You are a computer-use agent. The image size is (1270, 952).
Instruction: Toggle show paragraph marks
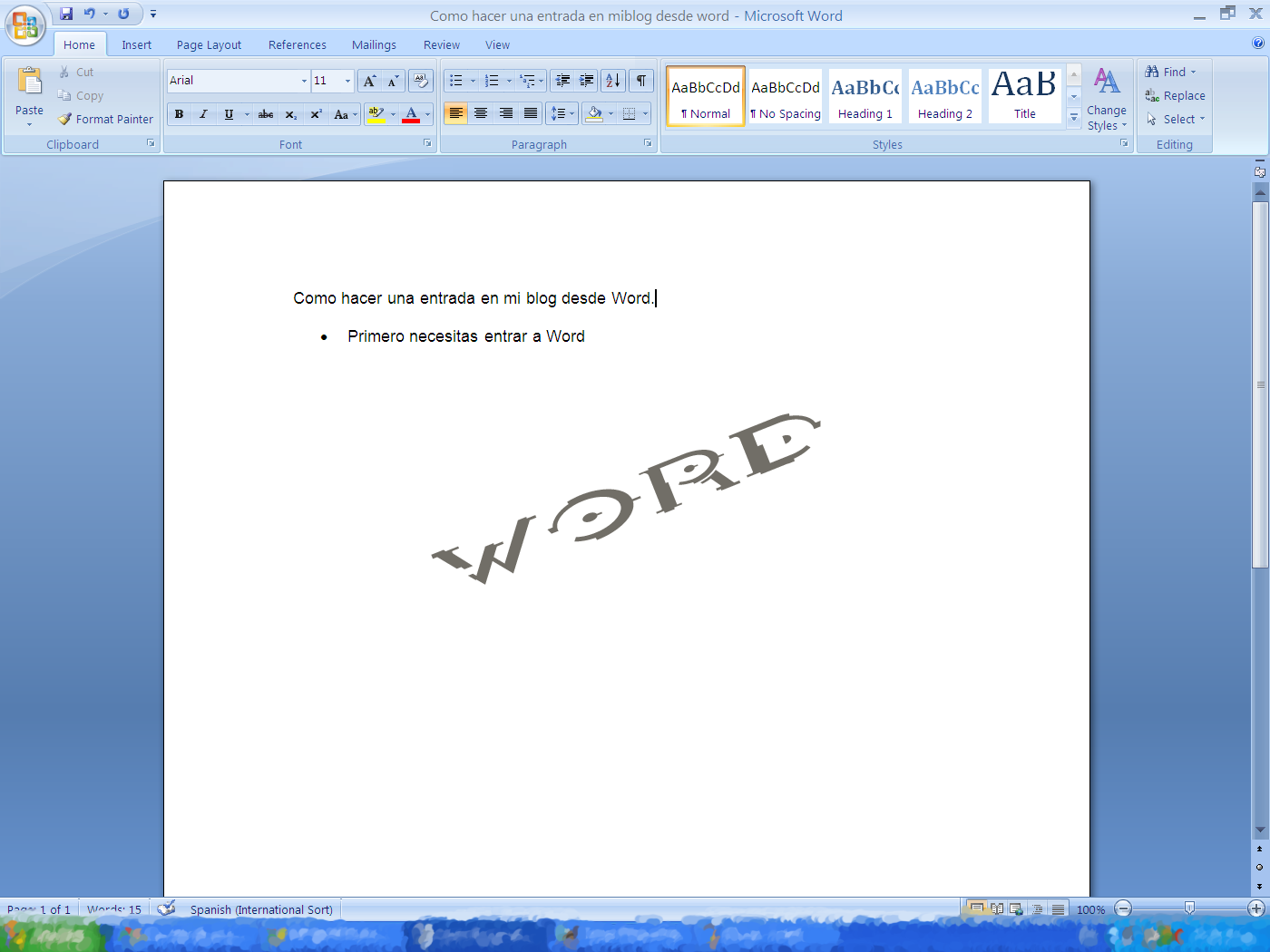click(x=641, y=81)
